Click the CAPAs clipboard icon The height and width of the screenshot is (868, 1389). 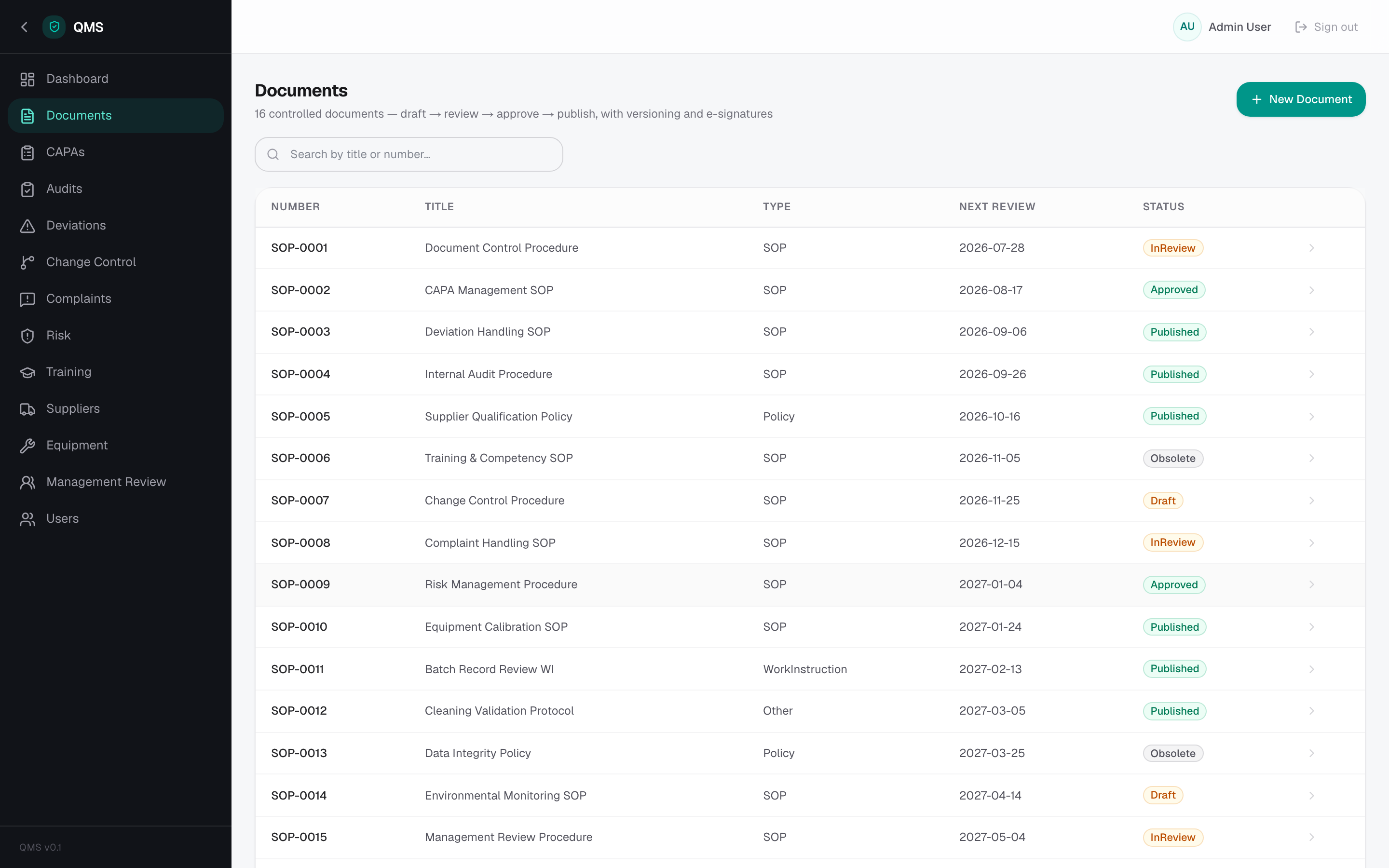coord(27,153)
